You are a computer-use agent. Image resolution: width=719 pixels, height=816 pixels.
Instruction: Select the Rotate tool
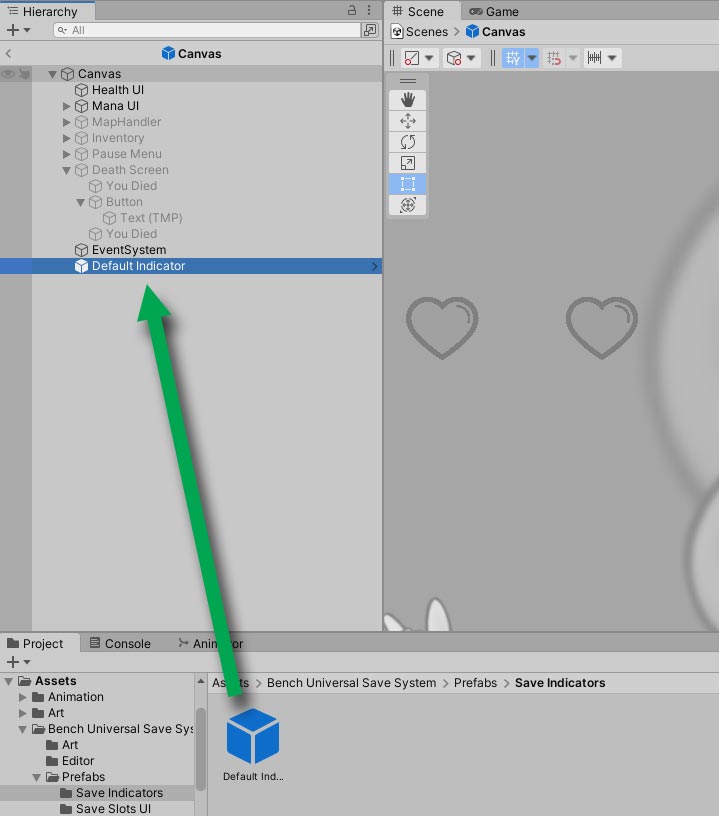tap(407, 142)
